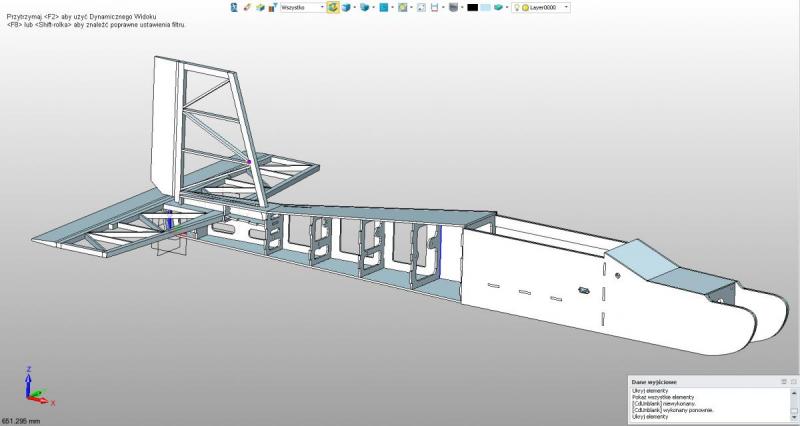Click the eraser-like icon in top toolbar

[x=247, y=7]
